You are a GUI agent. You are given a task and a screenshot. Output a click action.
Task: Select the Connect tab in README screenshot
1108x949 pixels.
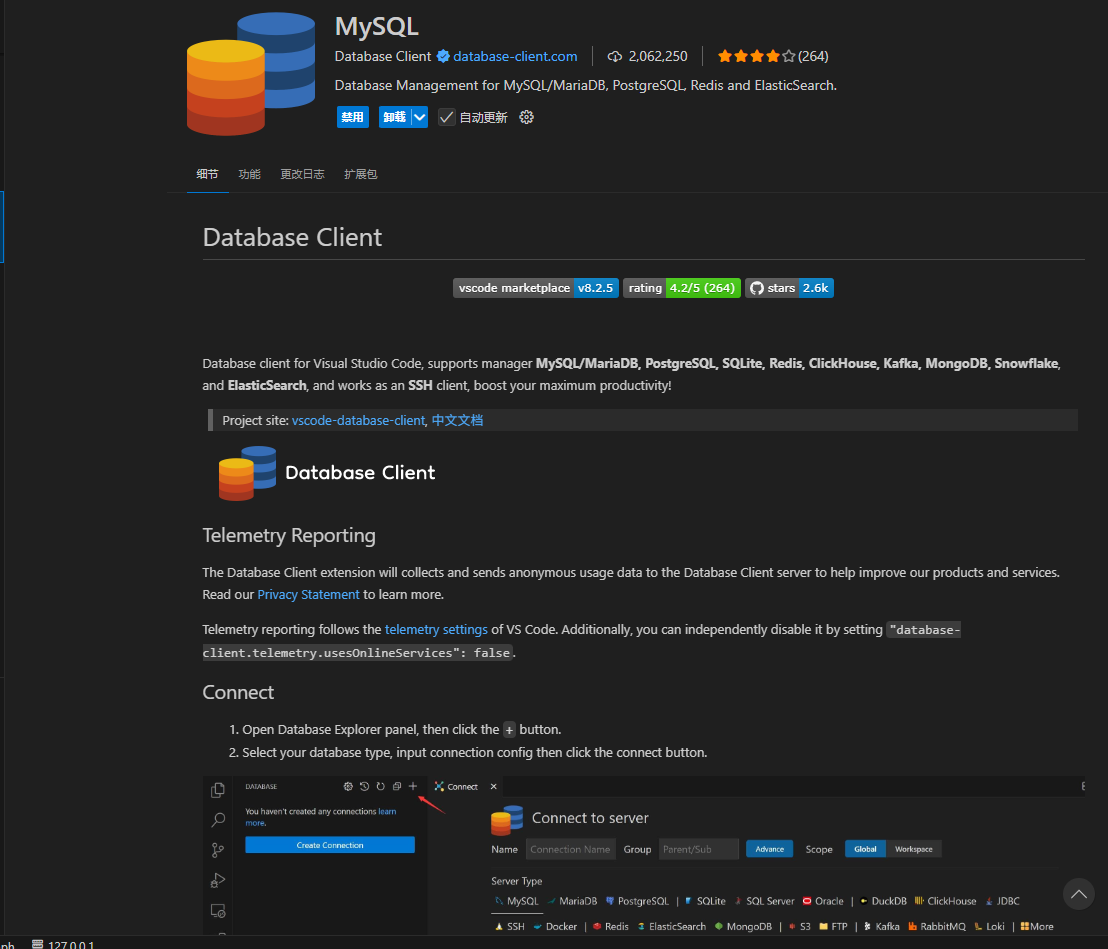pyautogui.click(x=456, y=786)
